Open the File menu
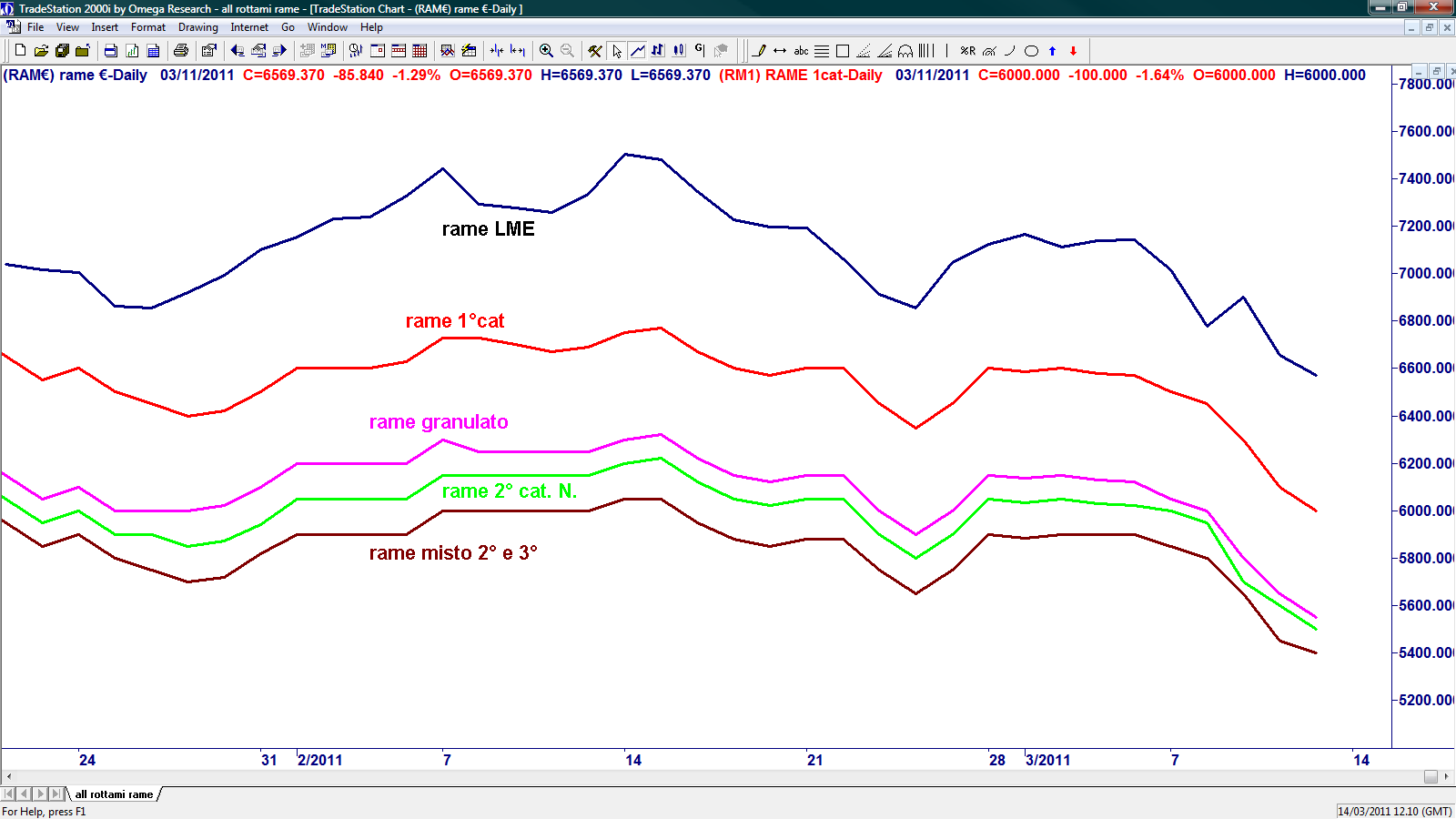Screen dimensions: 1456x819 click(35, 27)
